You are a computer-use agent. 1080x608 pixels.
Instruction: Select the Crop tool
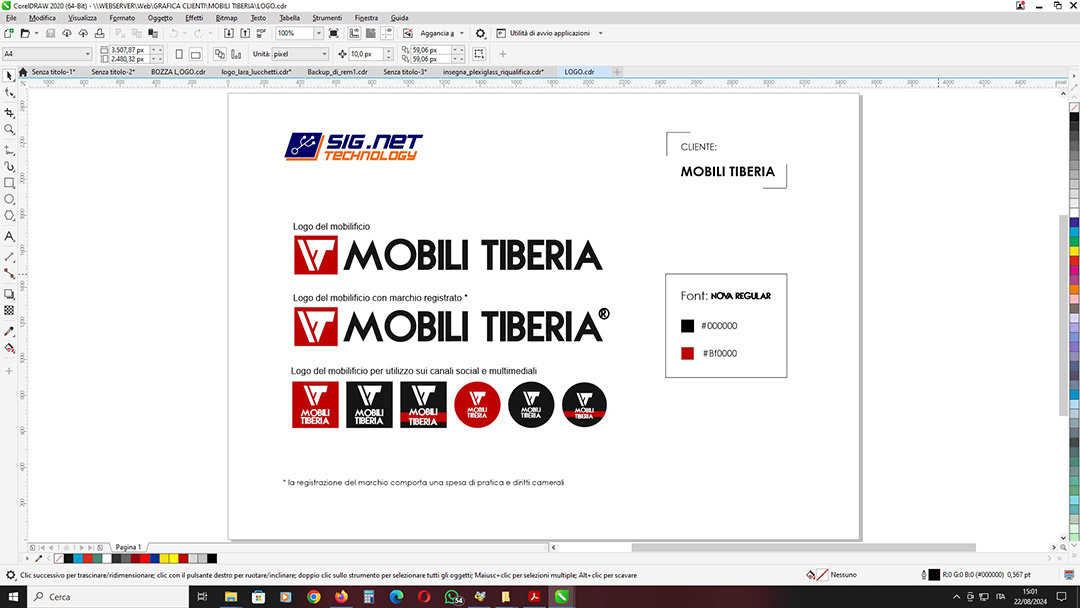(x=9, y=112)
